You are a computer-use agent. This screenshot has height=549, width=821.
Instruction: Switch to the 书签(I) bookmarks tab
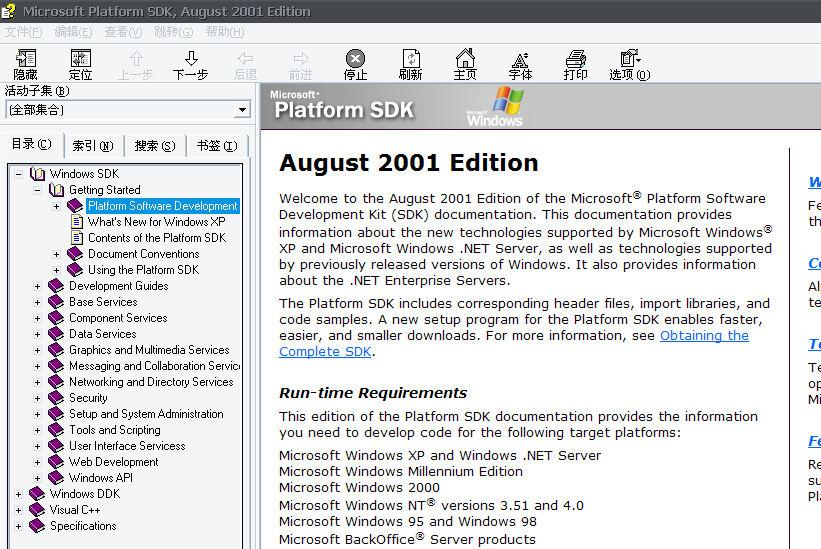tap(217, 145)
